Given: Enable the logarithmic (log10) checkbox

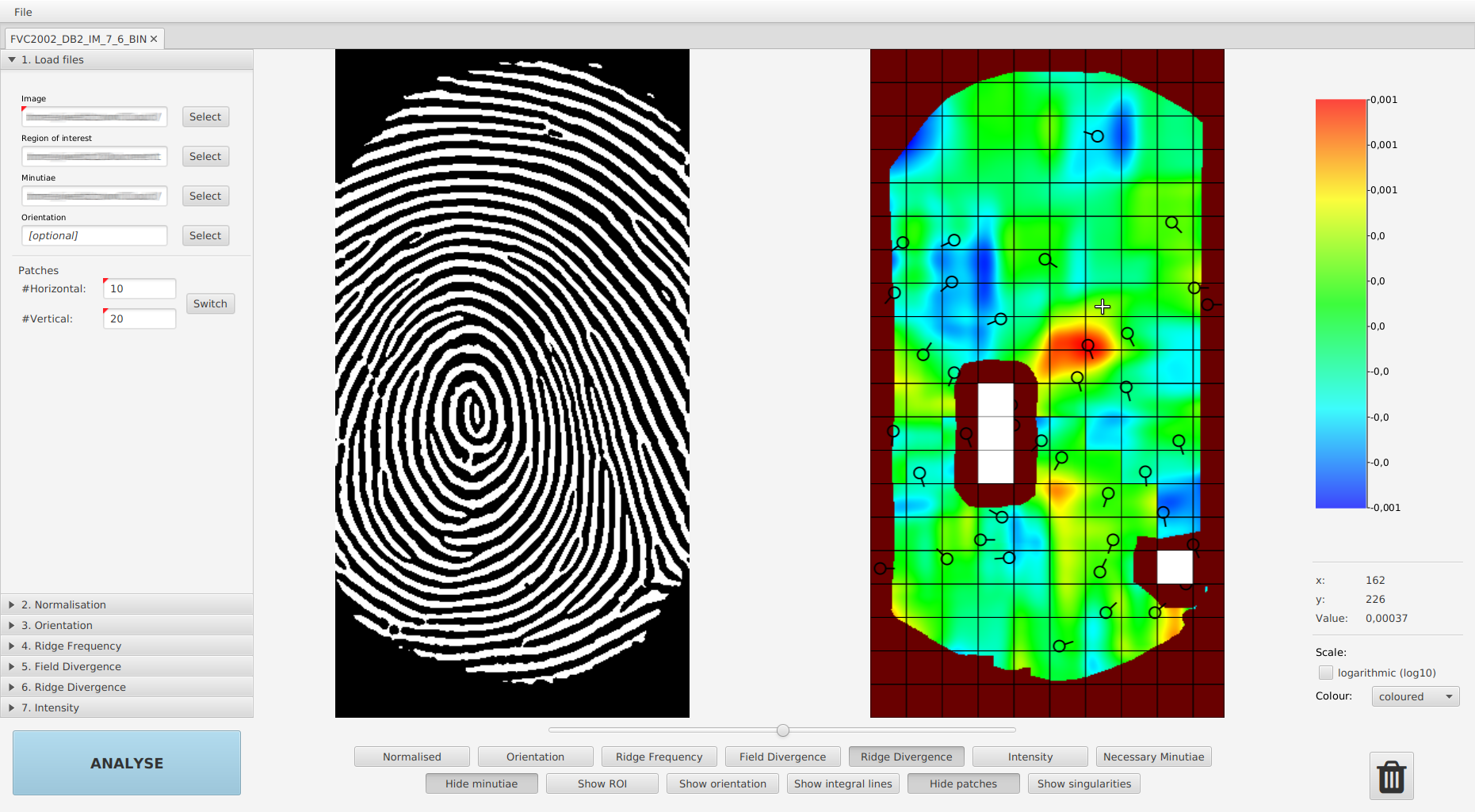Looking at the screenshot, I should coord(1325,673).
